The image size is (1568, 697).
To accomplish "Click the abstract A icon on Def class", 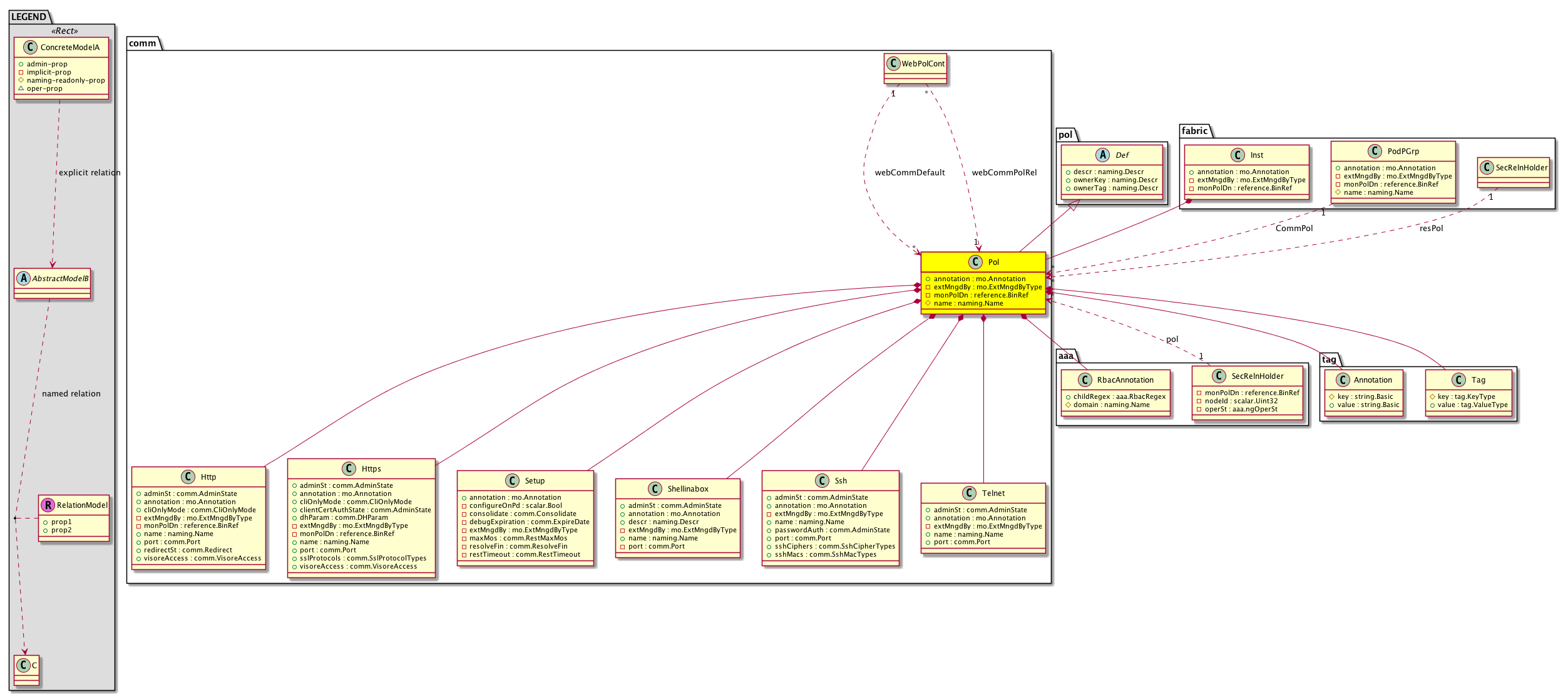I will 1102,155.
